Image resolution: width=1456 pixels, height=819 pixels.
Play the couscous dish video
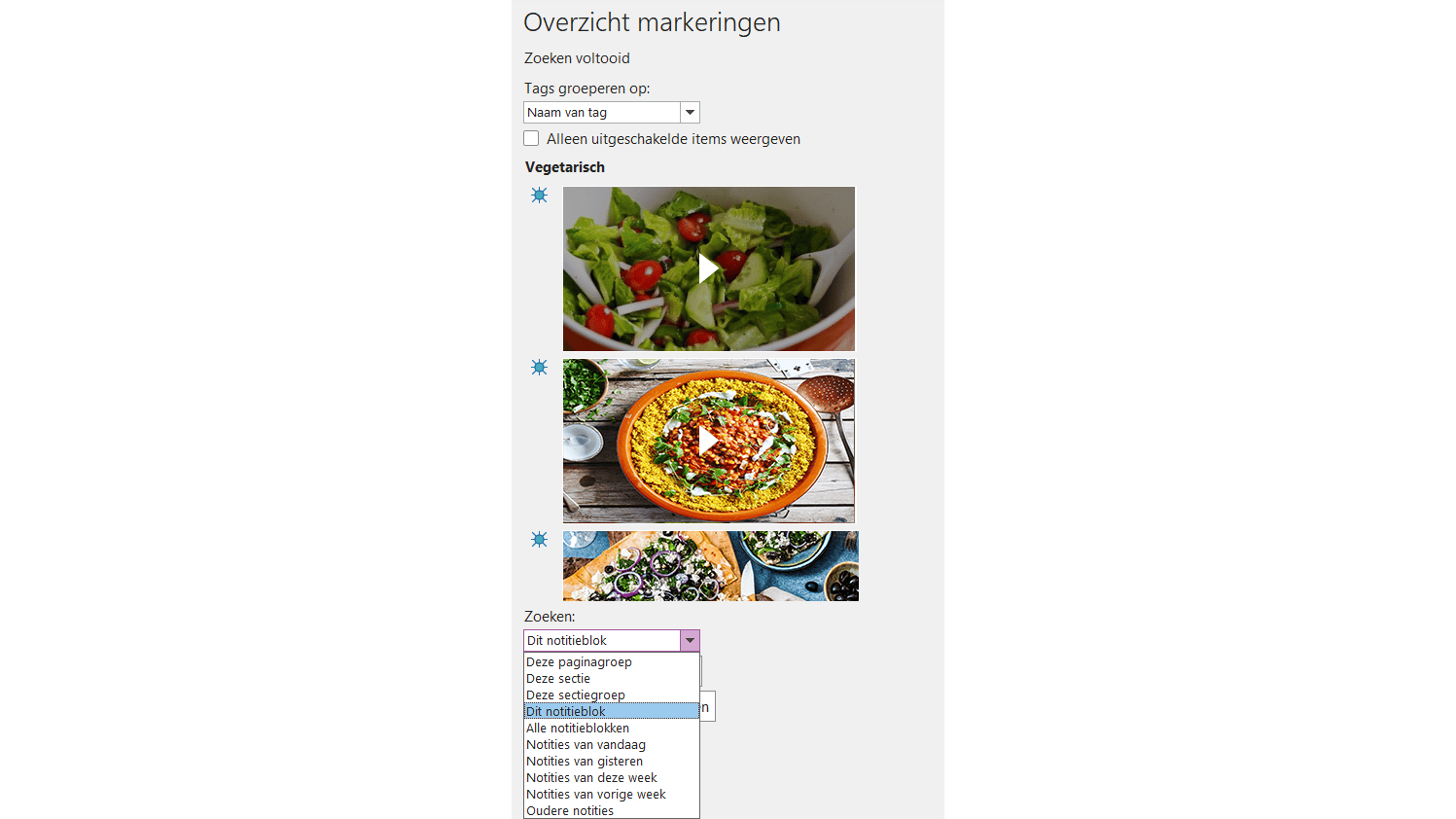tap(709, 442)
